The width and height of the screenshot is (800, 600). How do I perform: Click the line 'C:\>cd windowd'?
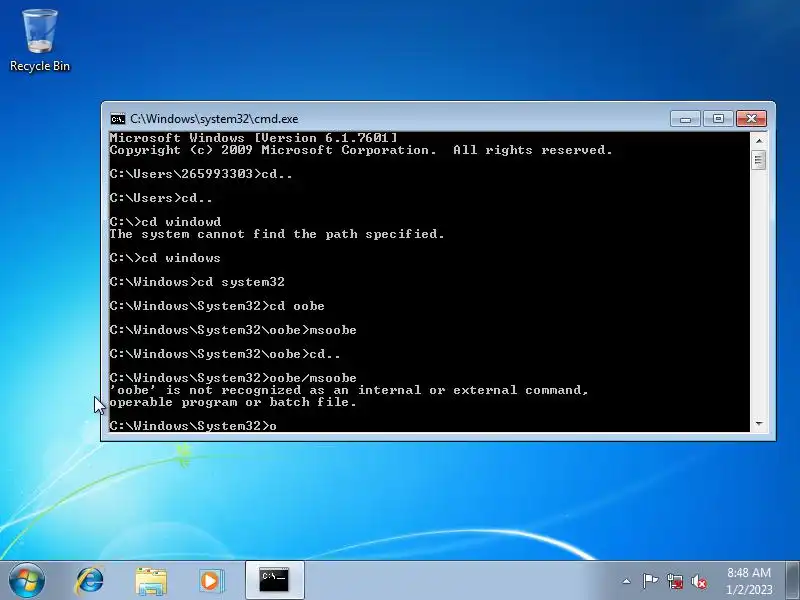click(x=165, y=222)
